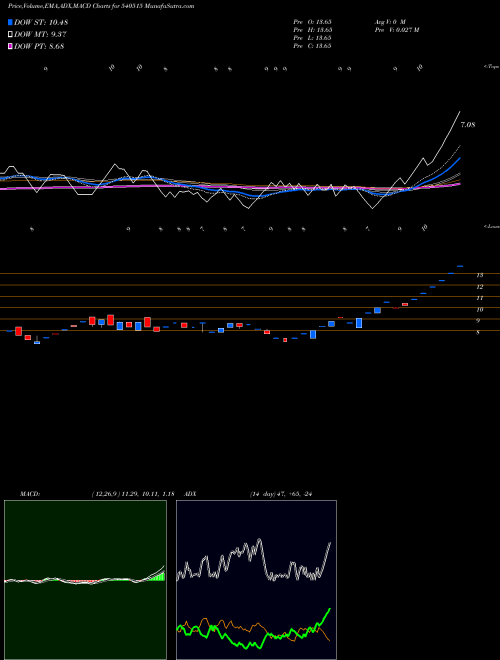
Task: Click the '<Tops' marker label at right
Action: (492, 67)
